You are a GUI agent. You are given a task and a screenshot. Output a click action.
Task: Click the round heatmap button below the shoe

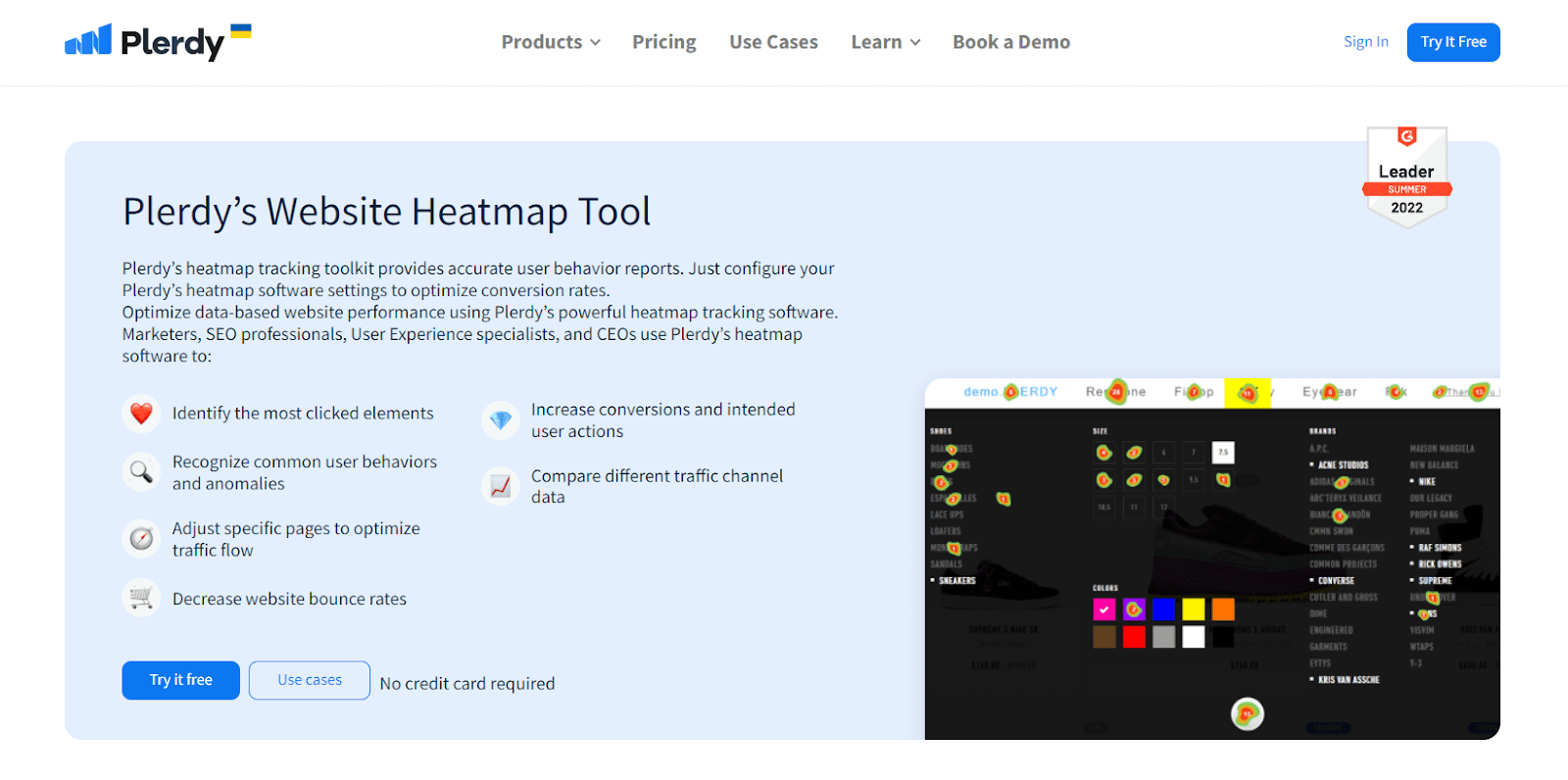(1248, 713)
